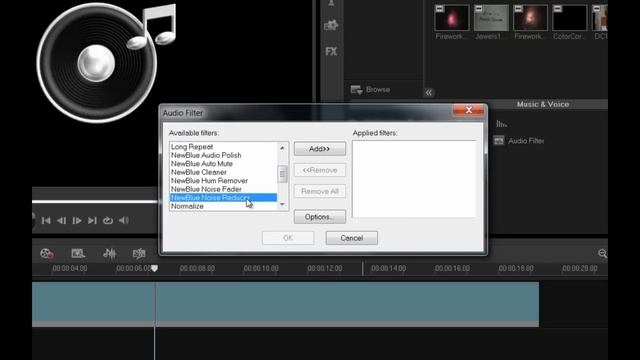
Task: Click the ruler at 00:00:14.00
Action: click(x=388, y=269)
